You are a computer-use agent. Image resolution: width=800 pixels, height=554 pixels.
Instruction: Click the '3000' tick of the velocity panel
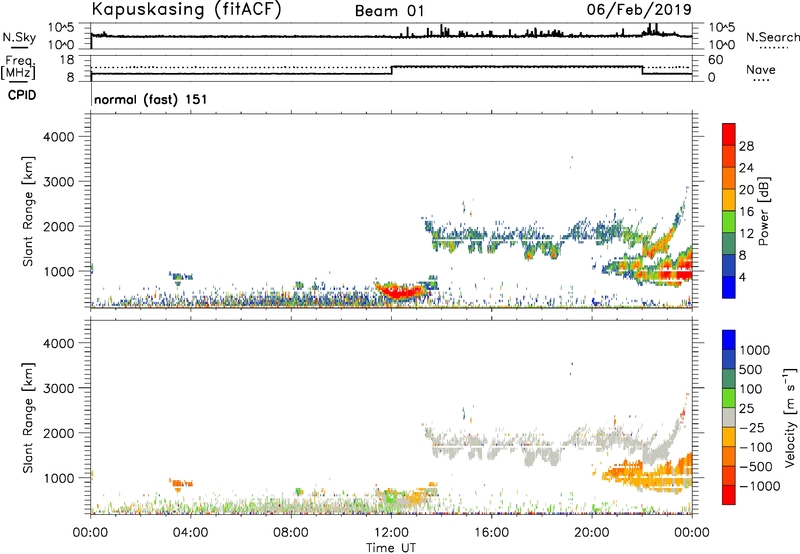click(59, 388)
